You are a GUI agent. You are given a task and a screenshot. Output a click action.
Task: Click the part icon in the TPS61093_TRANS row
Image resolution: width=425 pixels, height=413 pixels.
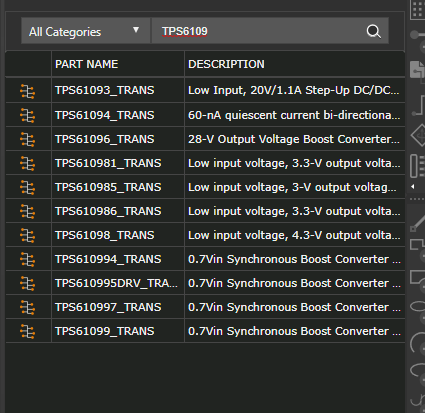[x=27, y=91]
